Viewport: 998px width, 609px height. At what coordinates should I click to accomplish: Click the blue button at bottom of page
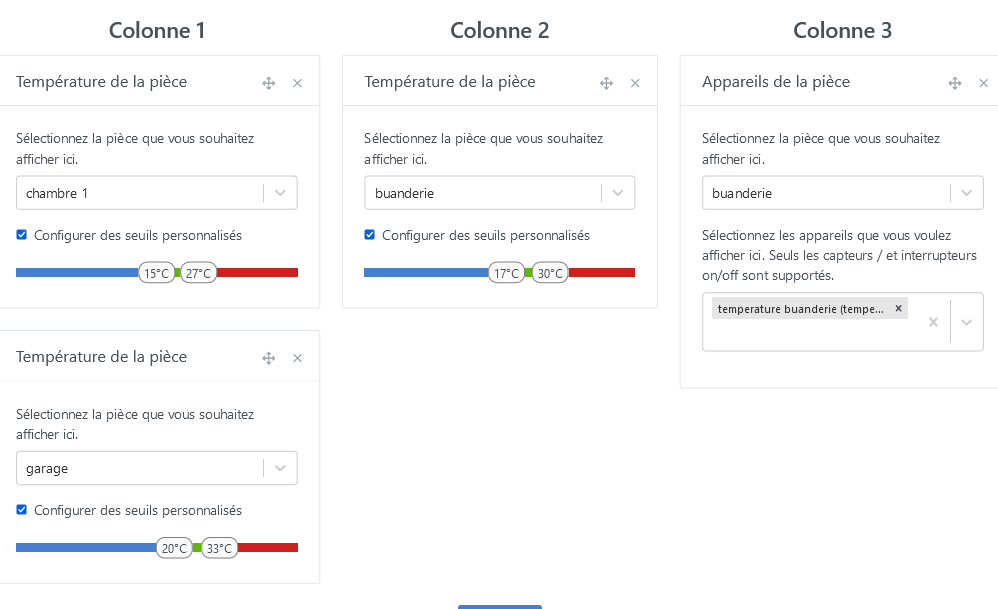coord(499,606)
